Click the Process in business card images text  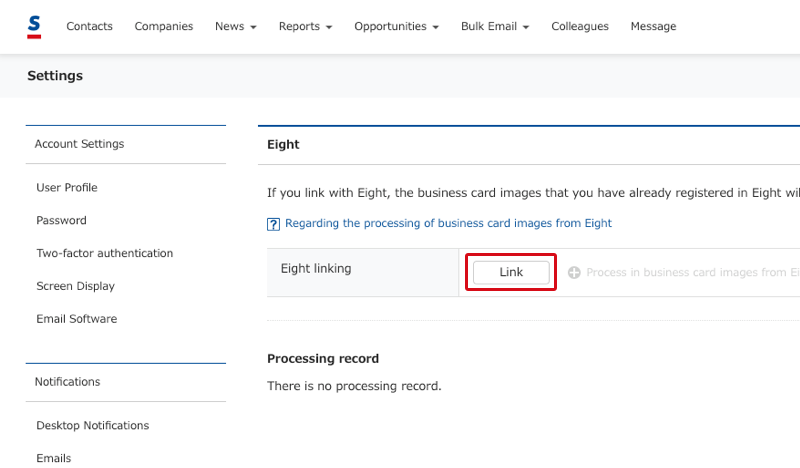[693, 273]
